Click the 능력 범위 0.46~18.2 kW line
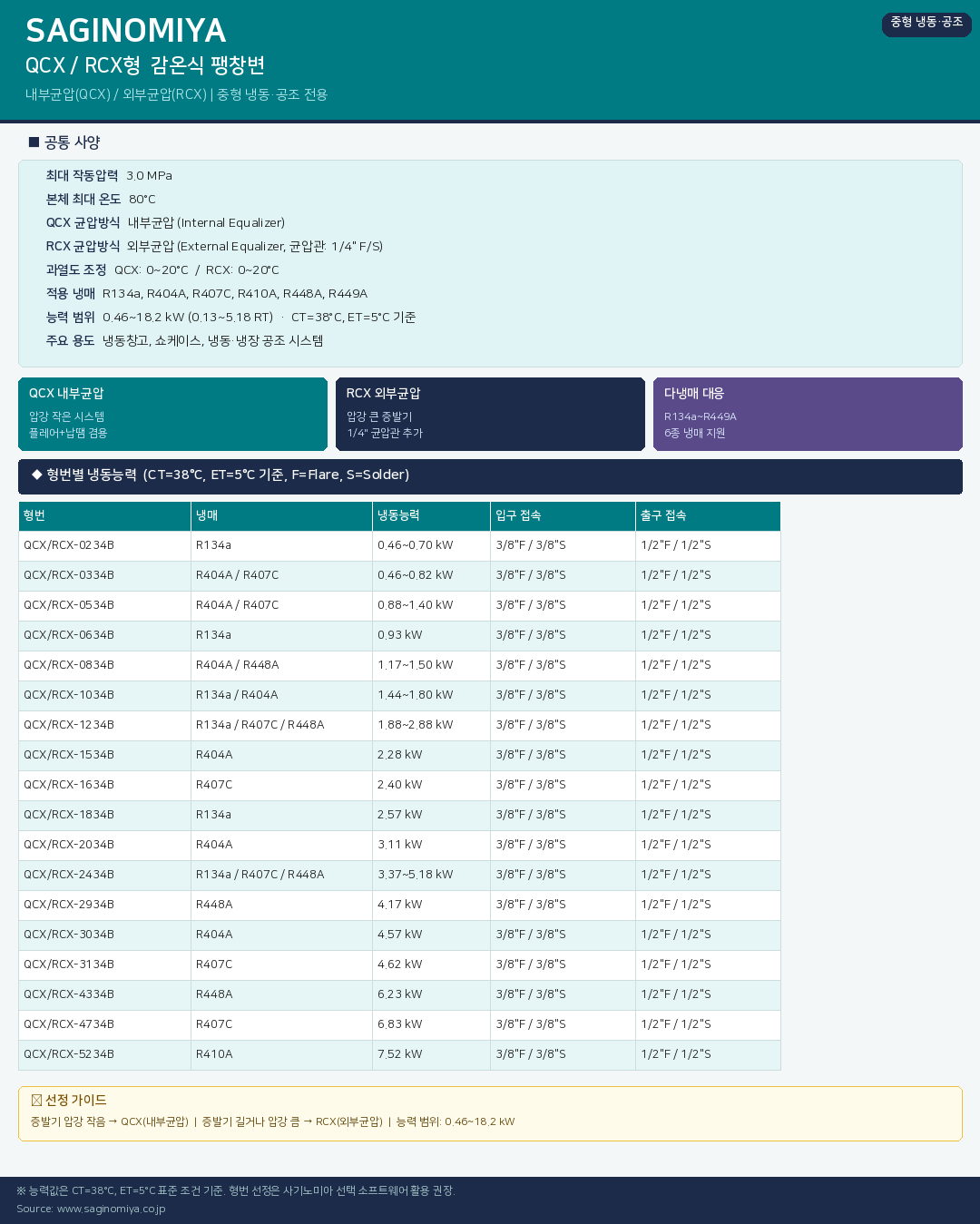This screenshot has height=1224, width=980. click(x=230, y=318)
